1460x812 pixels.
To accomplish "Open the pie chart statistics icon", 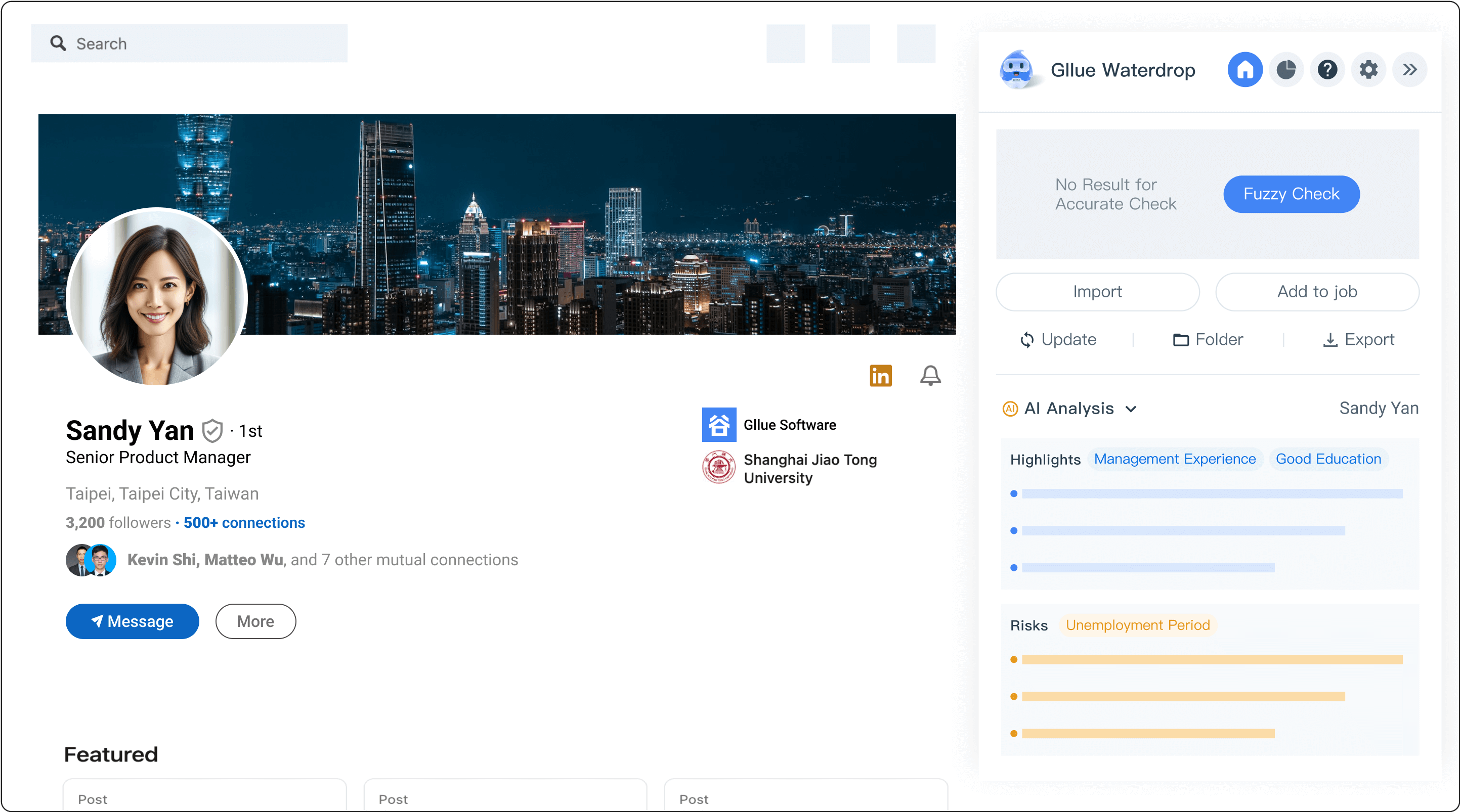I will click(1286, 70).
